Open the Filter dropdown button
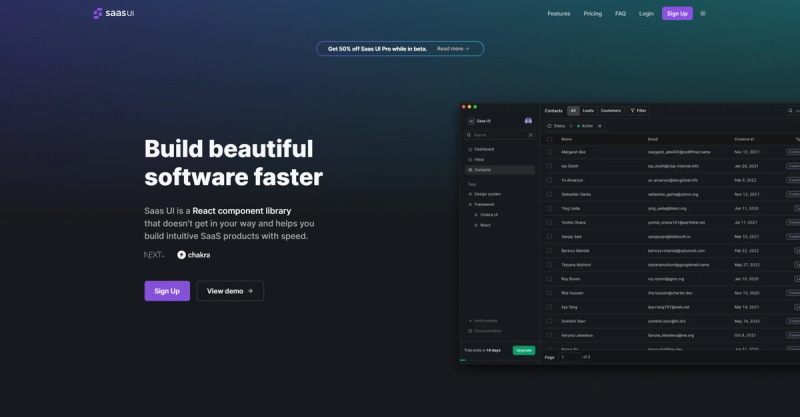This screenshot has width=800, height=417. pos(638,110)
